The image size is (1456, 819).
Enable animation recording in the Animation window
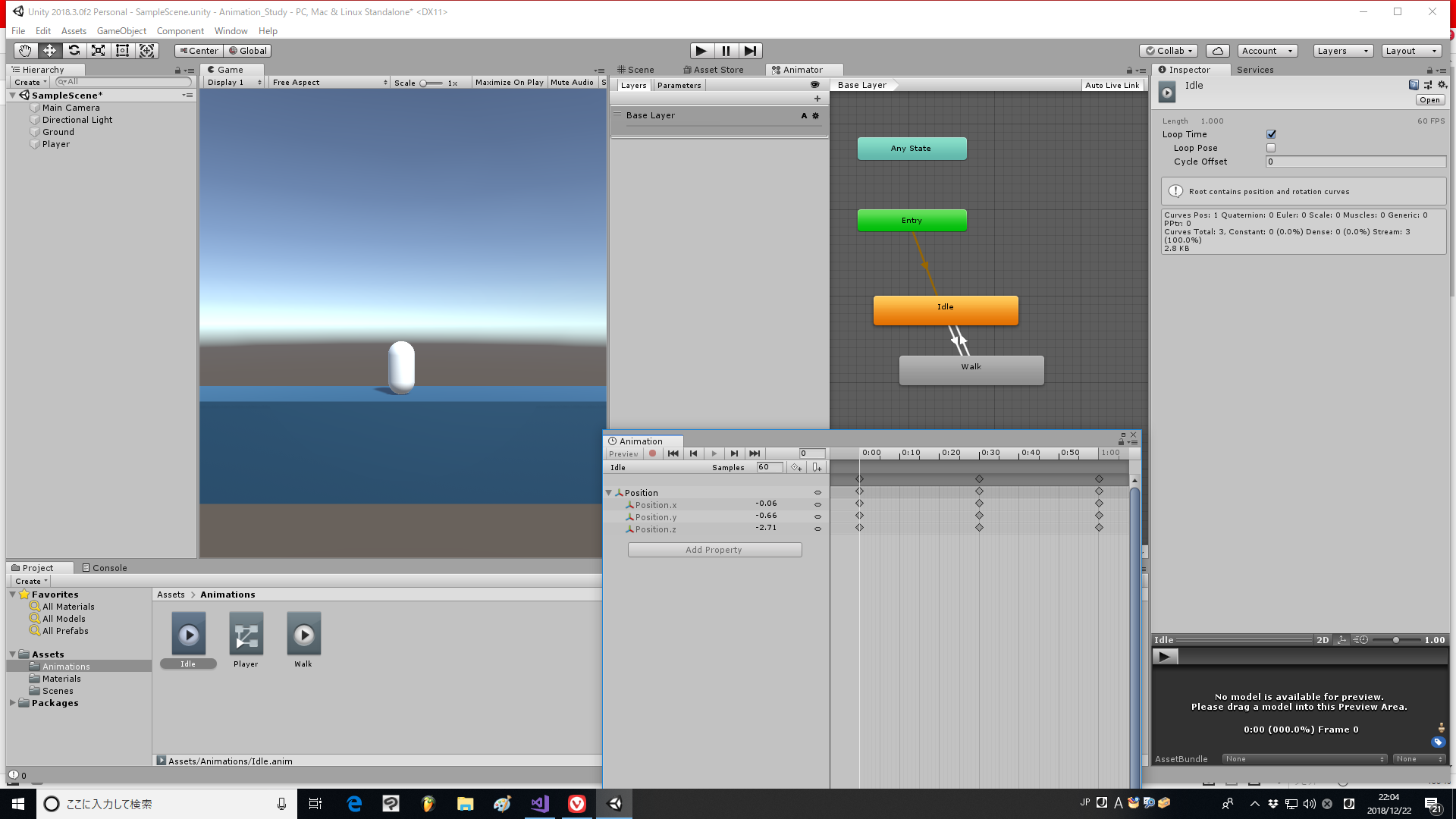pyautogui.click(x=653, y=453)
